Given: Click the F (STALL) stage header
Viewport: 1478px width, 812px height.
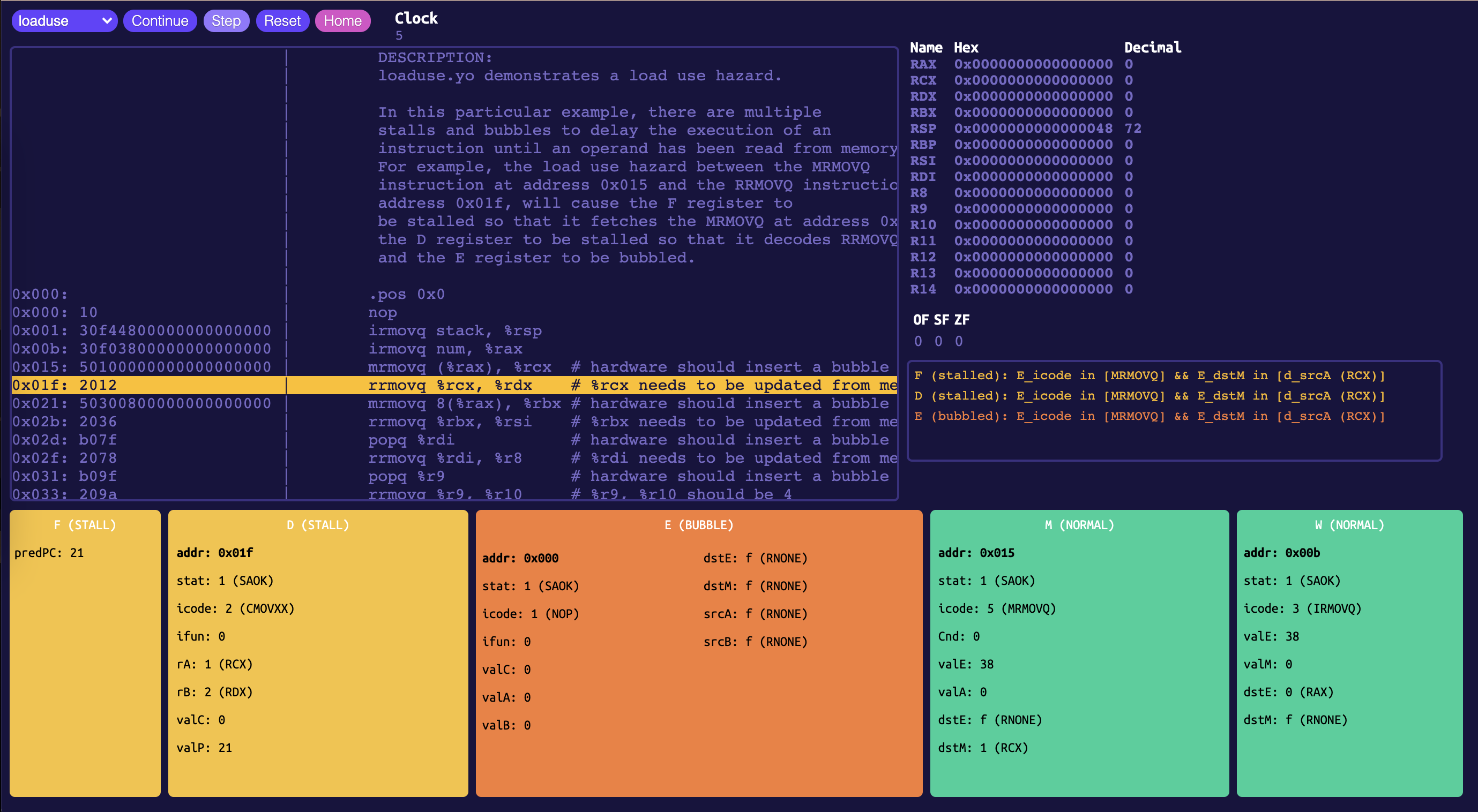Looking at the screenshot, I should [x=85, y=525].
